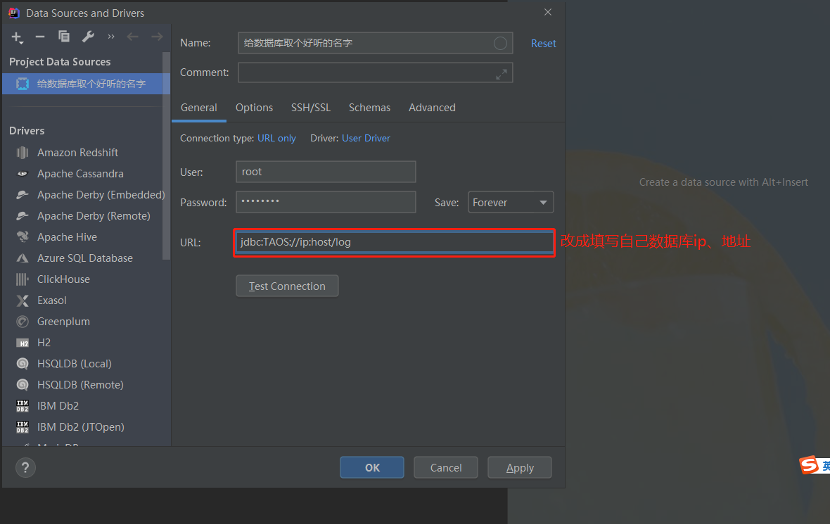Click the Project Data Sources heading
Screen dimensions: 830x524
click(60, 62)
